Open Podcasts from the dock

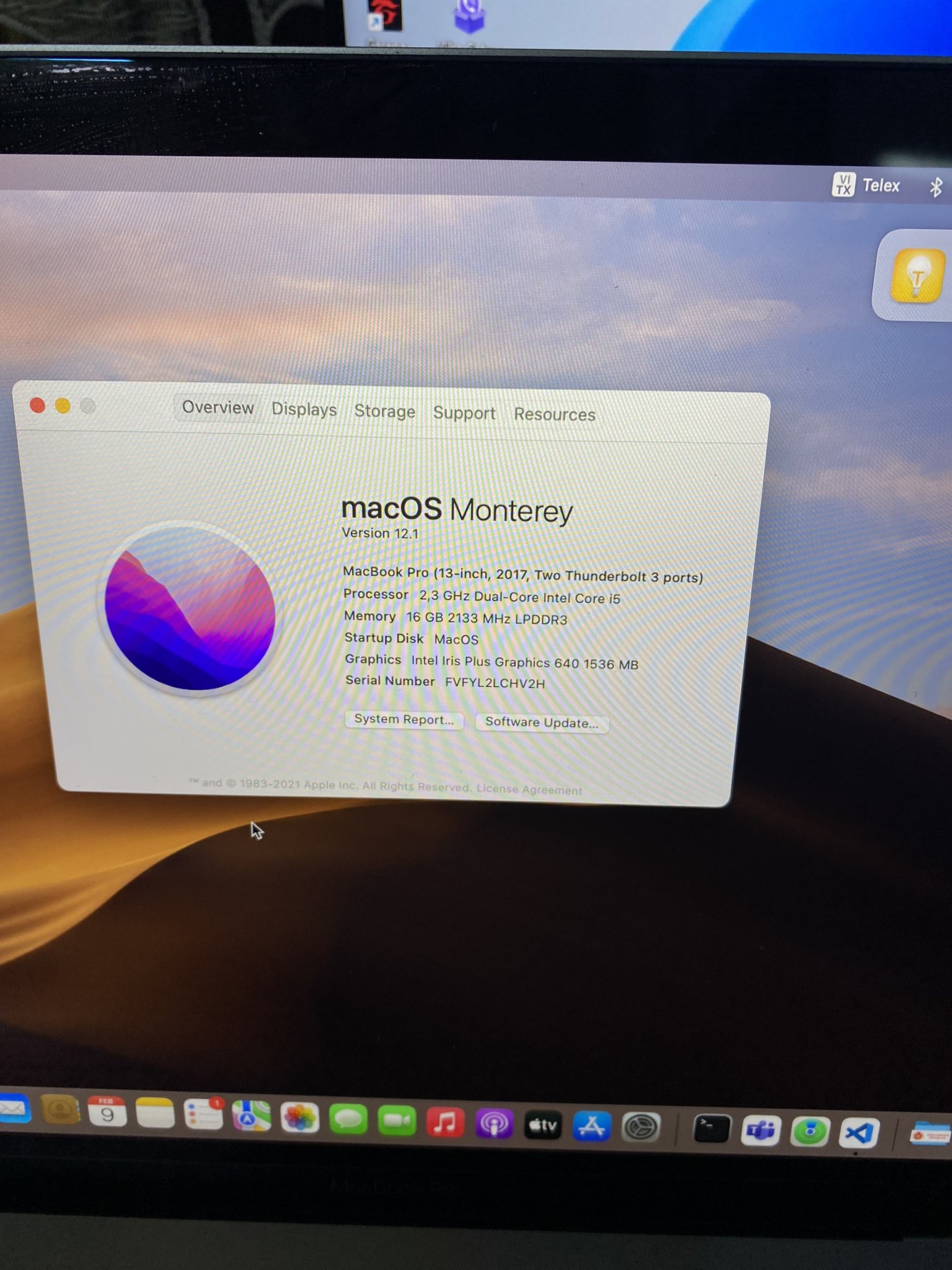click(x=494, y=1124)
